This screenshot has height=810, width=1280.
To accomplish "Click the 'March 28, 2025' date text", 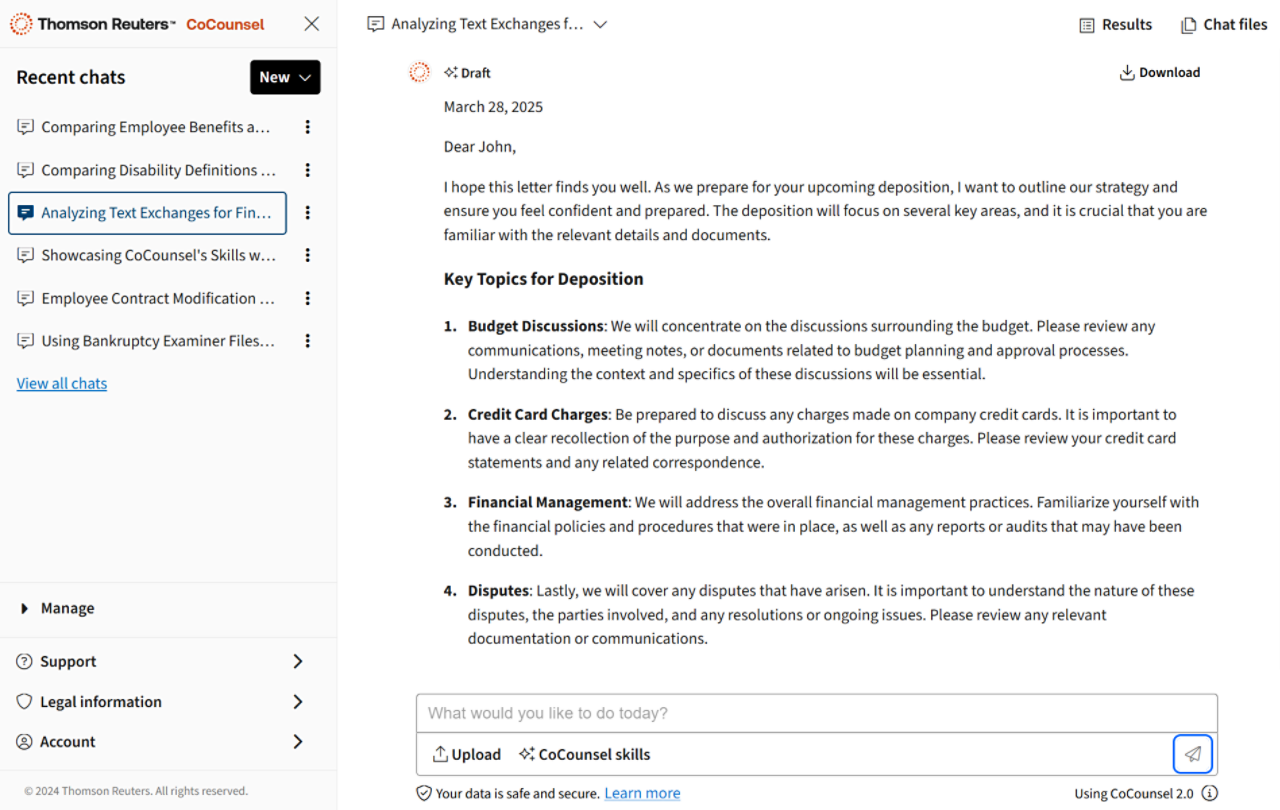I will (494, 107).
